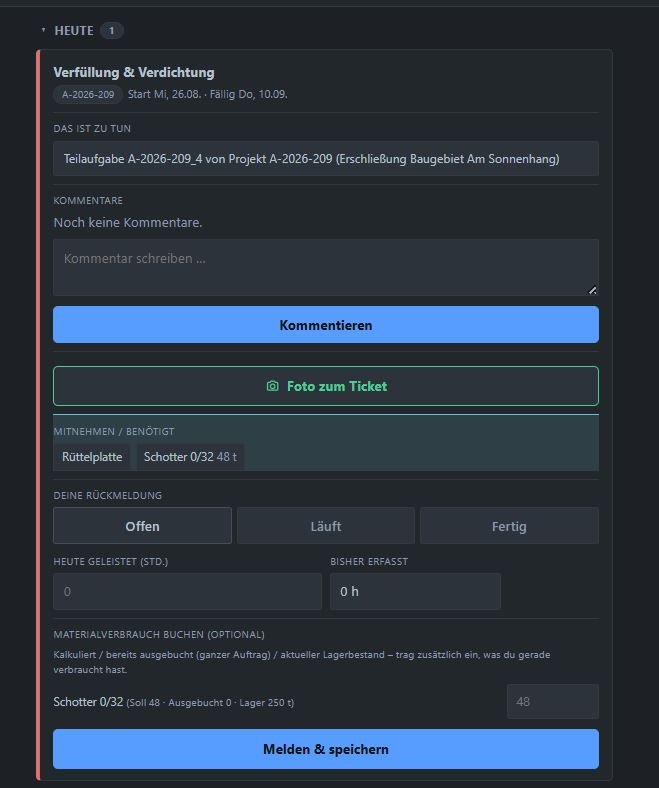Set status to Offen
The image size is (659, 788).
(x=142, y=526)
